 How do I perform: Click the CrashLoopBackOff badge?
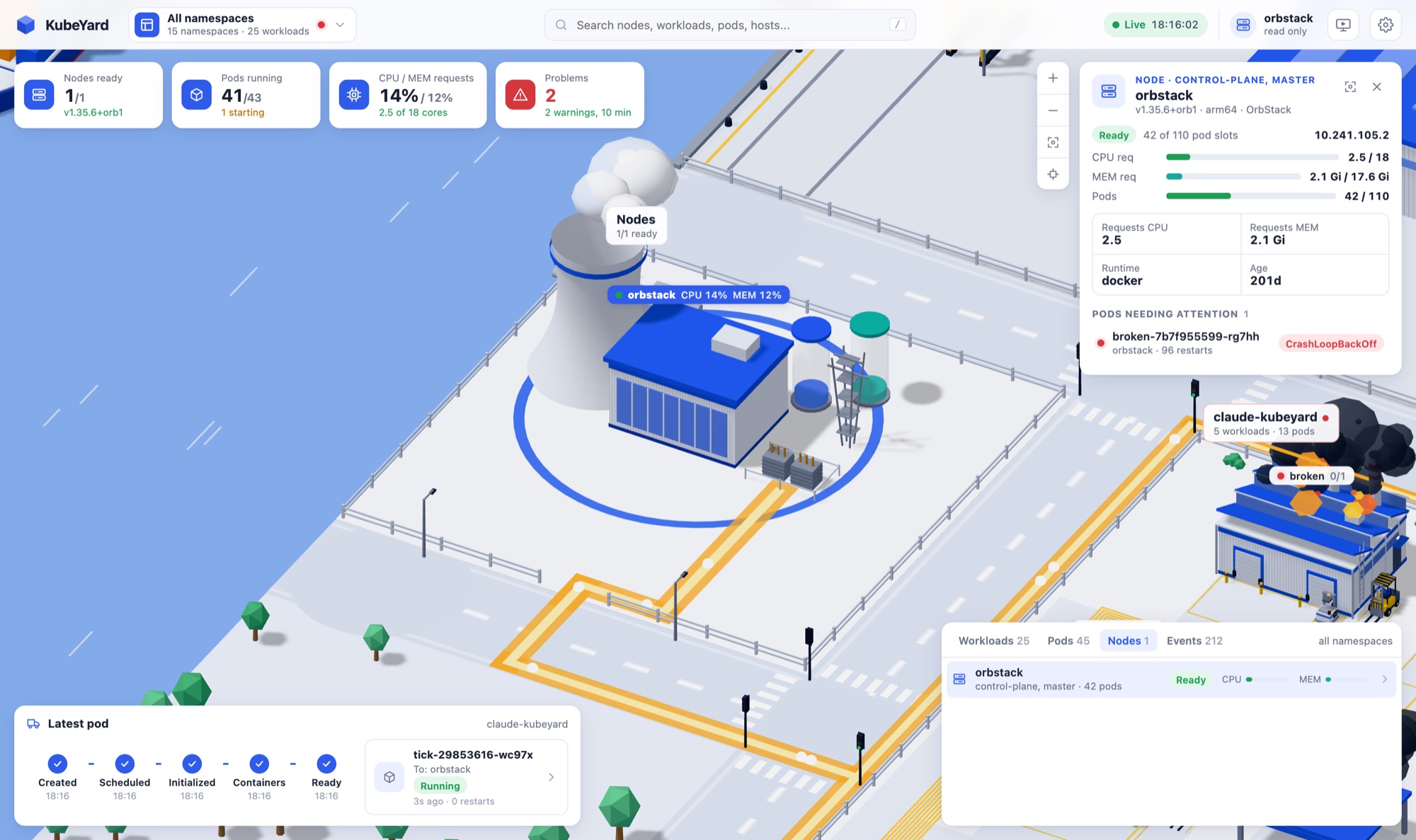(1330, 344)
